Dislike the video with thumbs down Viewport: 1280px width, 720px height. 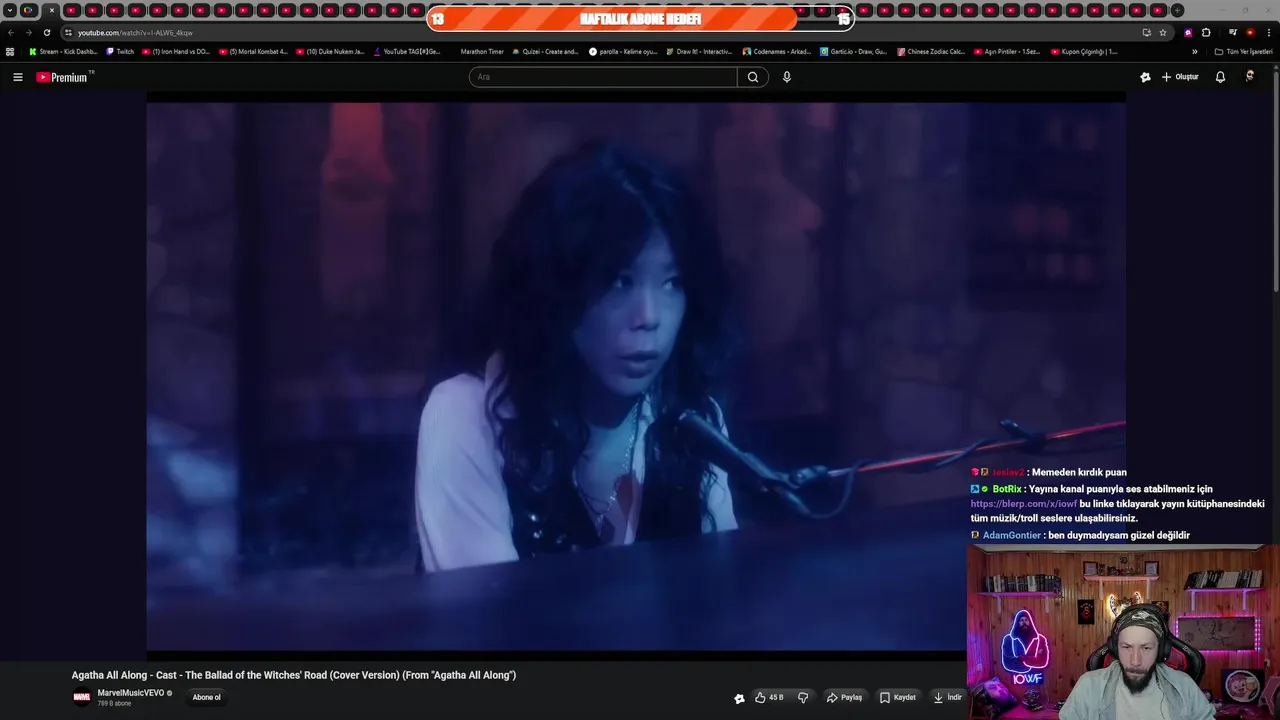pyautogui.click(x=803, y=697)
